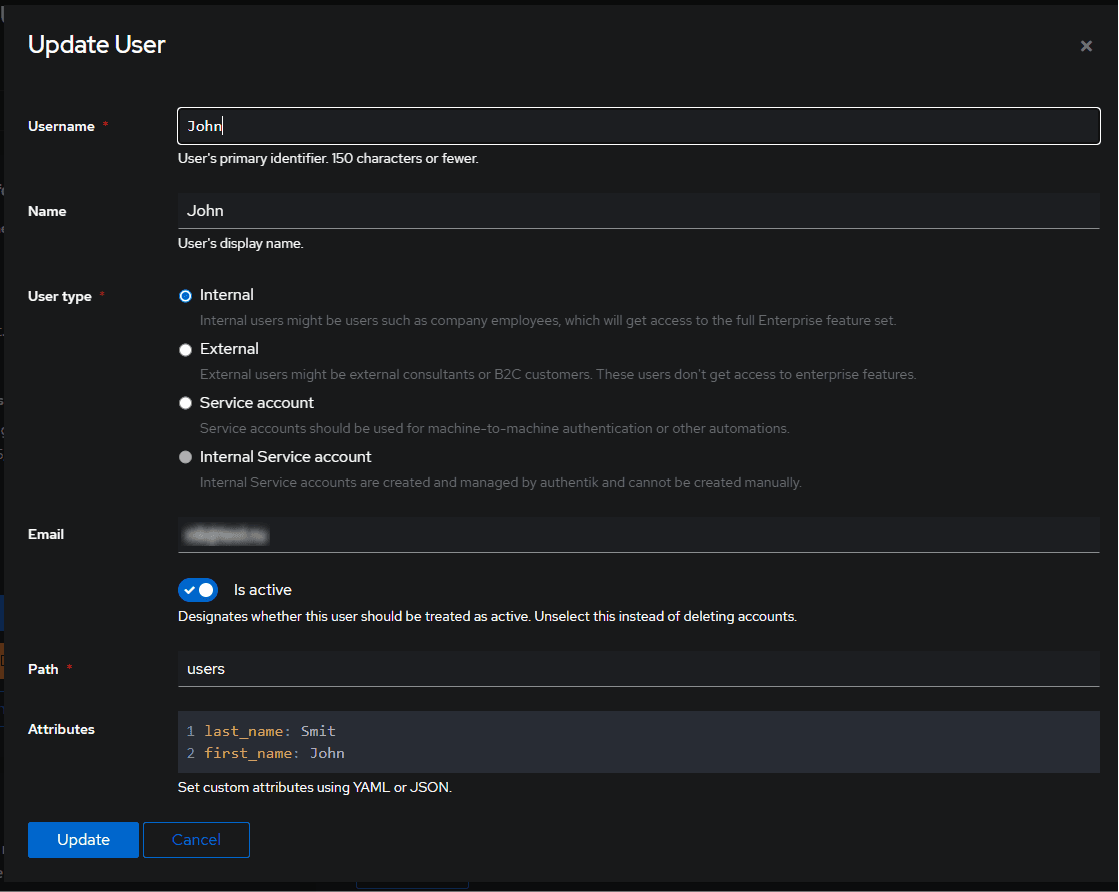Click the Service accounts description text
This screenshot has height=892, width=1119.
click(x=495, y=428)
